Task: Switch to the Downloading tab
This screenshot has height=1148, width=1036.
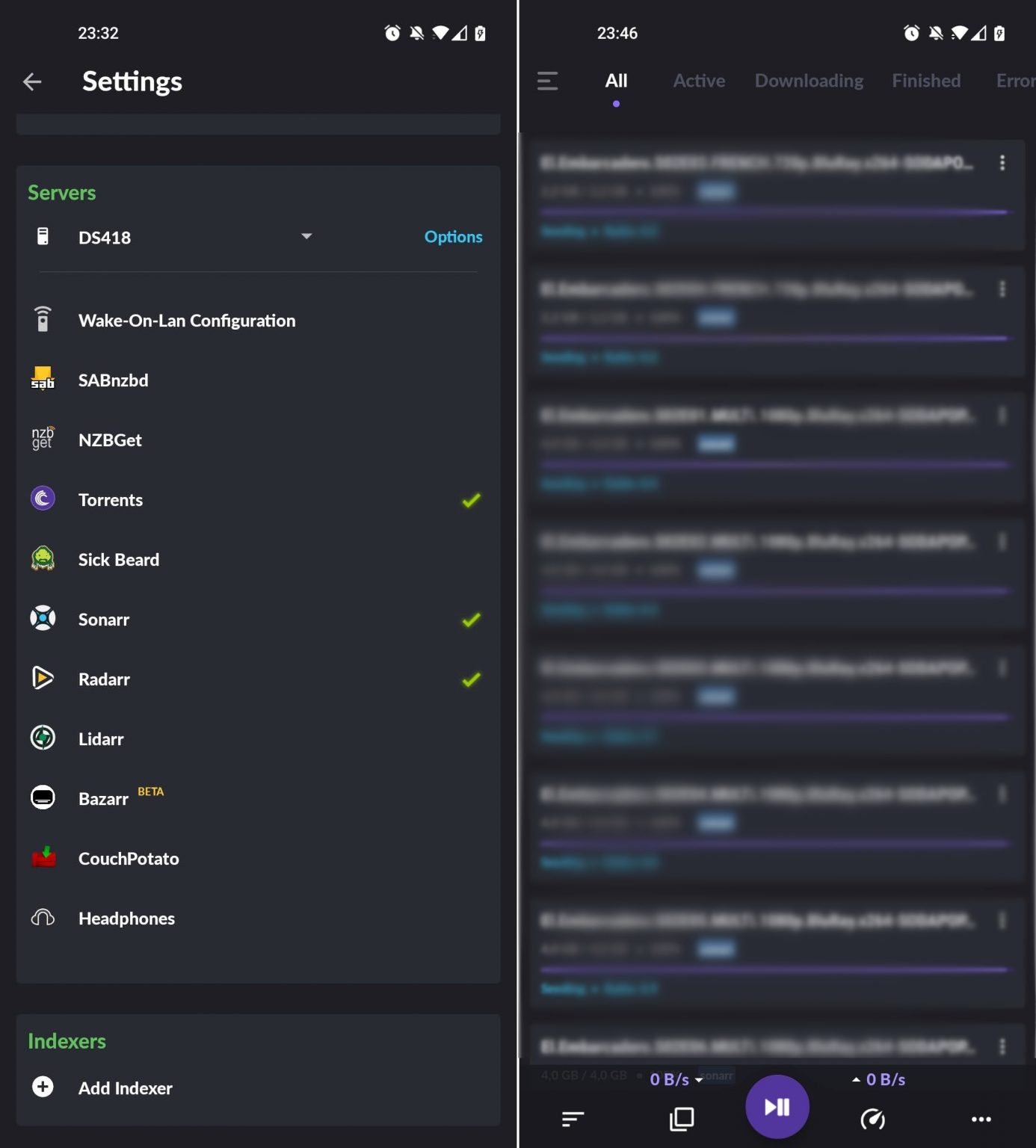Action: [809, 81]
